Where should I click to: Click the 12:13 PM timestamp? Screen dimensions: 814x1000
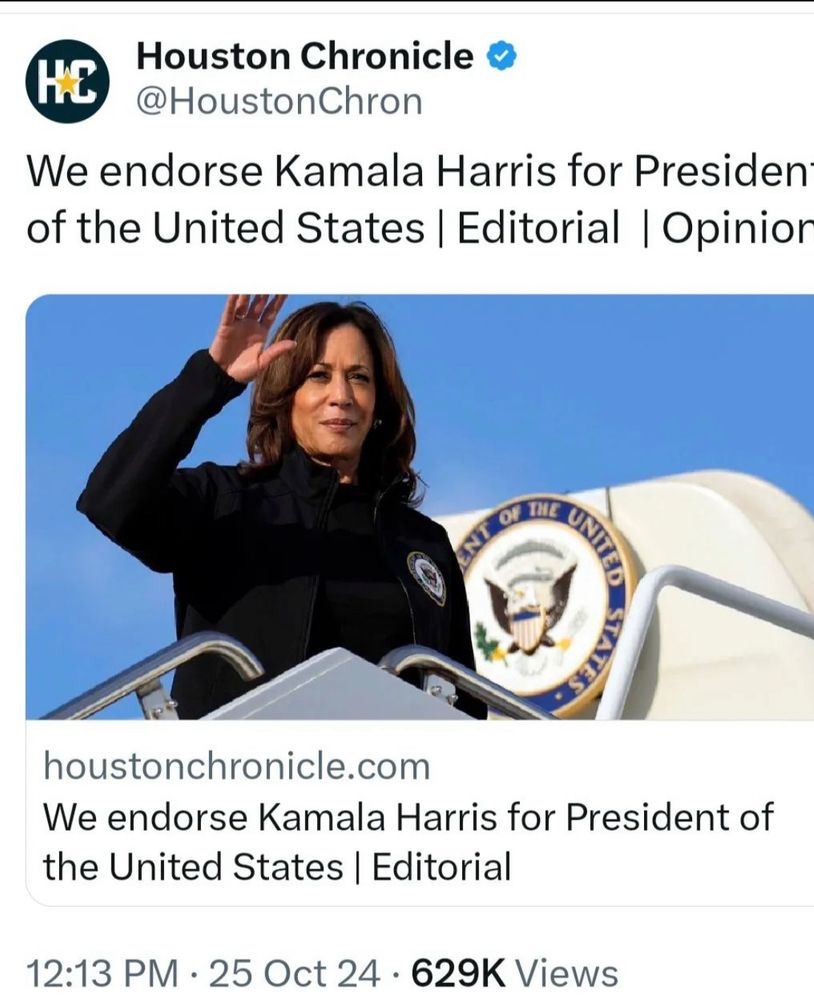click(x=103, y=973)
